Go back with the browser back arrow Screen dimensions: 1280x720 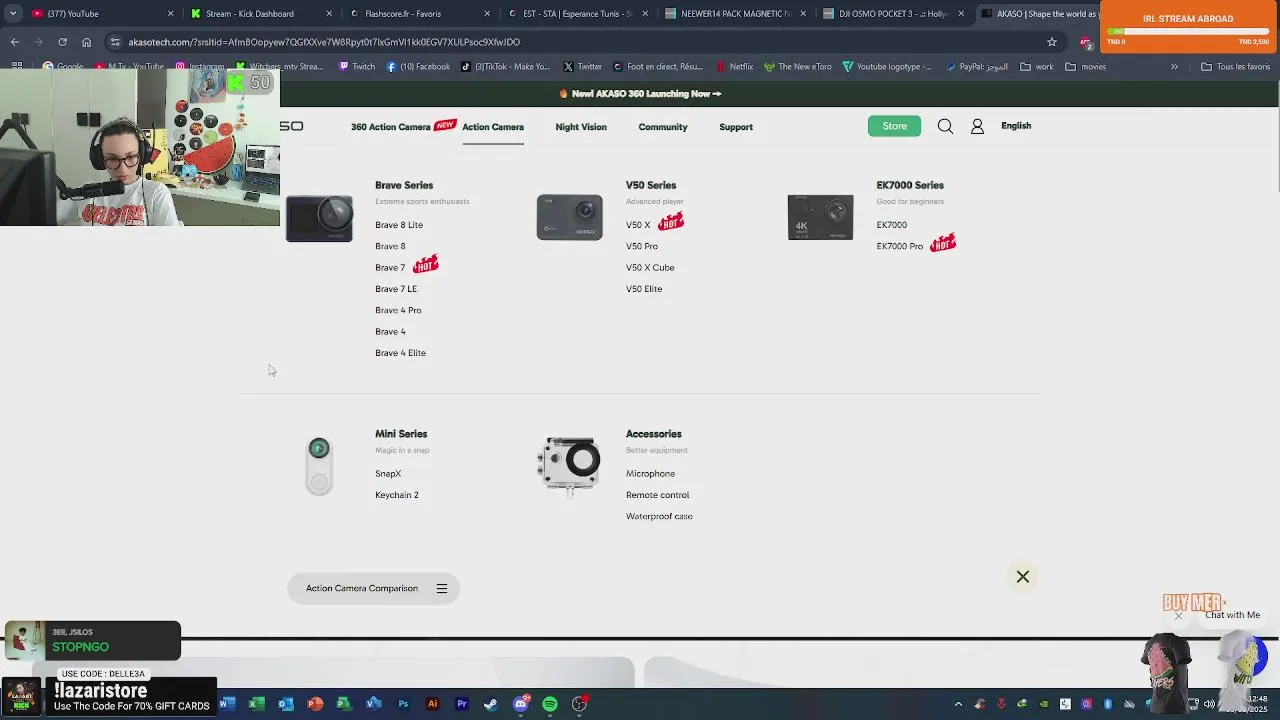point(15,42)
